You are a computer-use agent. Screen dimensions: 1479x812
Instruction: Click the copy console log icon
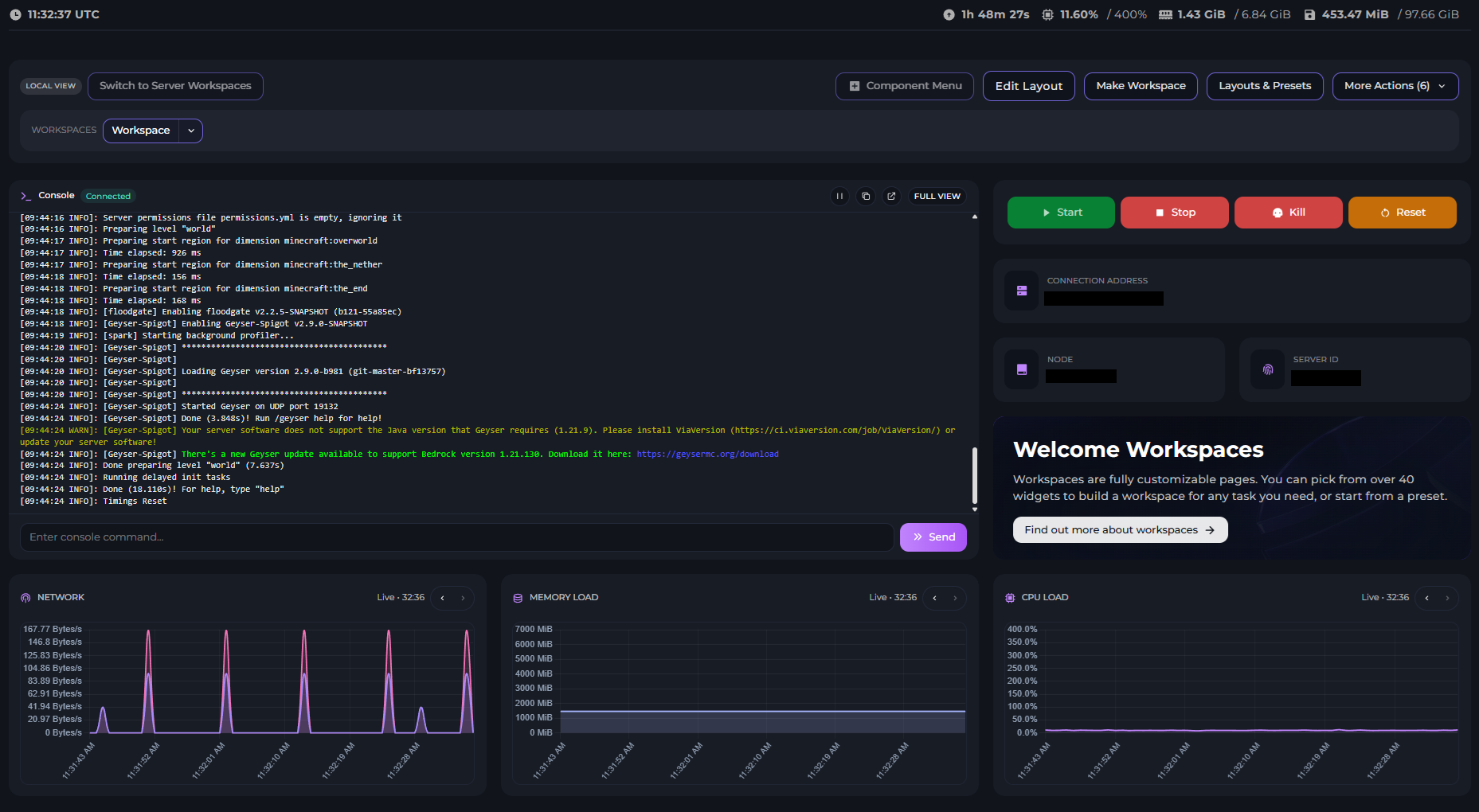tap(866, 196)
